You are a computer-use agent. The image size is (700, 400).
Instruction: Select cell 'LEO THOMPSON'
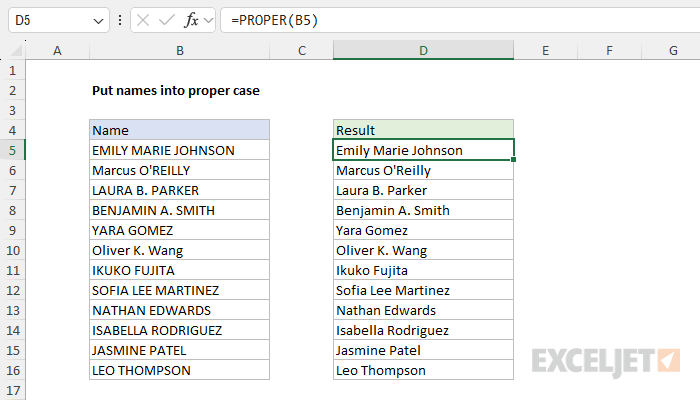pyautogui.click(x=179, y=370)
